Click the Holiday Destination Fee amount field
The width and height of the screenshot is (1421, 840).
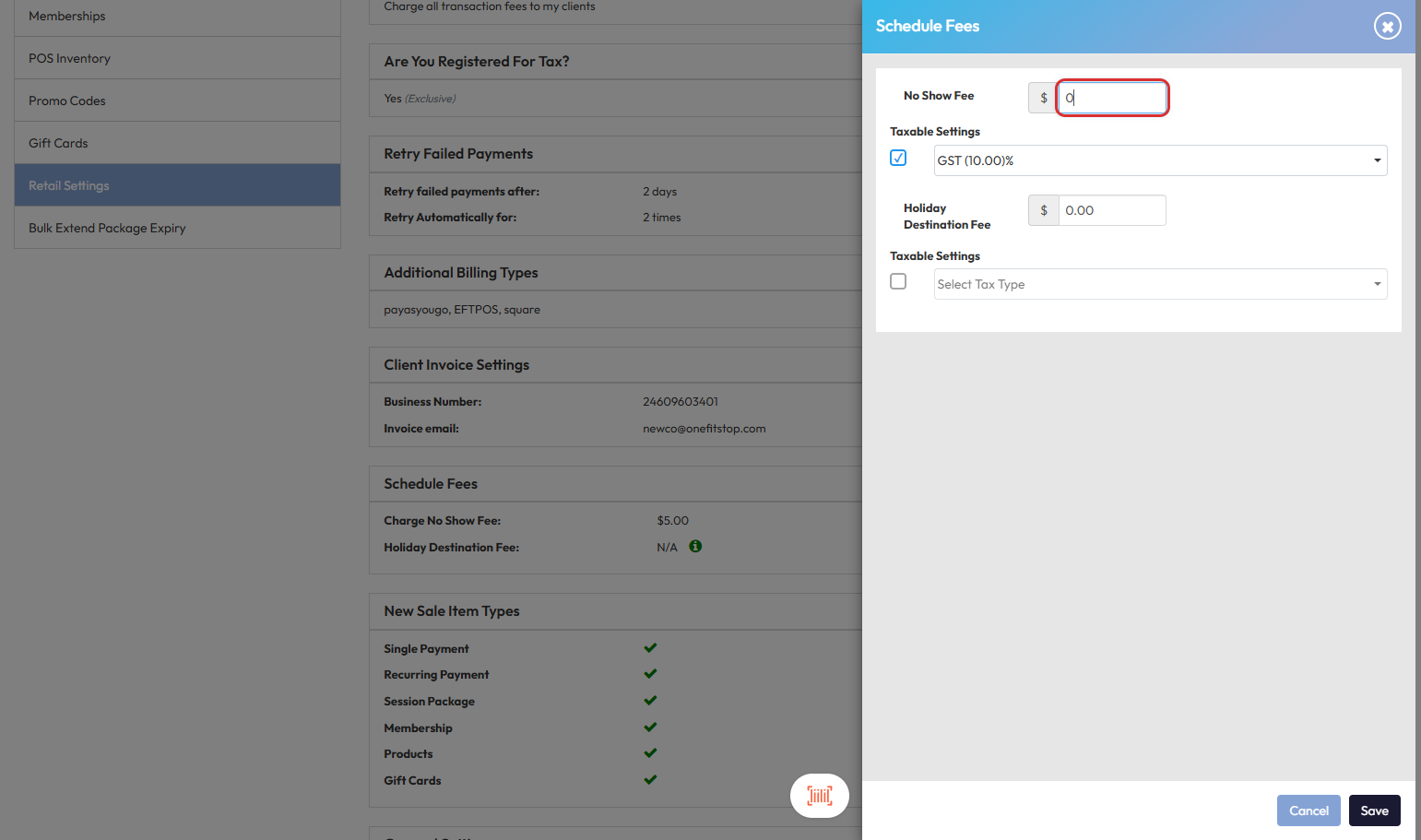coord(1112,210)
